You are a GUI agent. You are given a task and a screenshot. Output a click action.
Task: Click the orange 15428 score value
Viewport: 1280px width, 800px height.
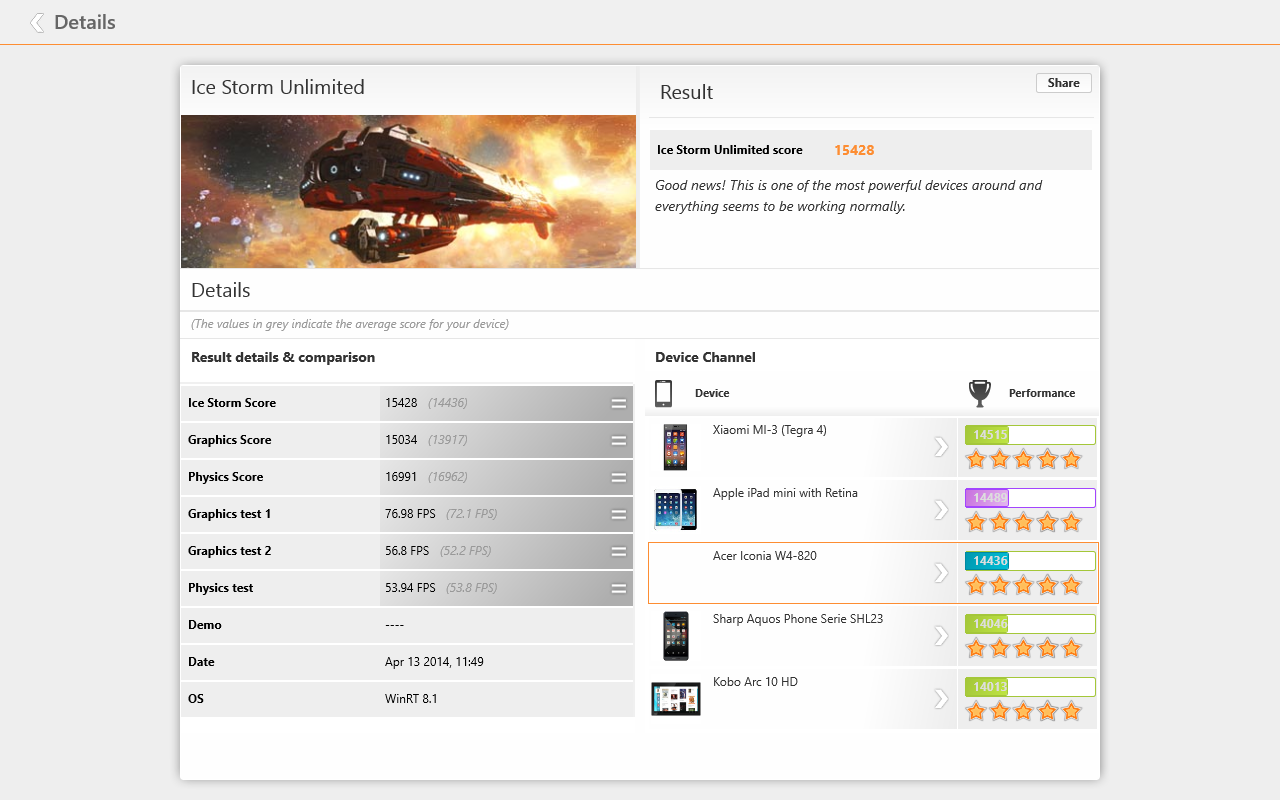coord(854,150)
